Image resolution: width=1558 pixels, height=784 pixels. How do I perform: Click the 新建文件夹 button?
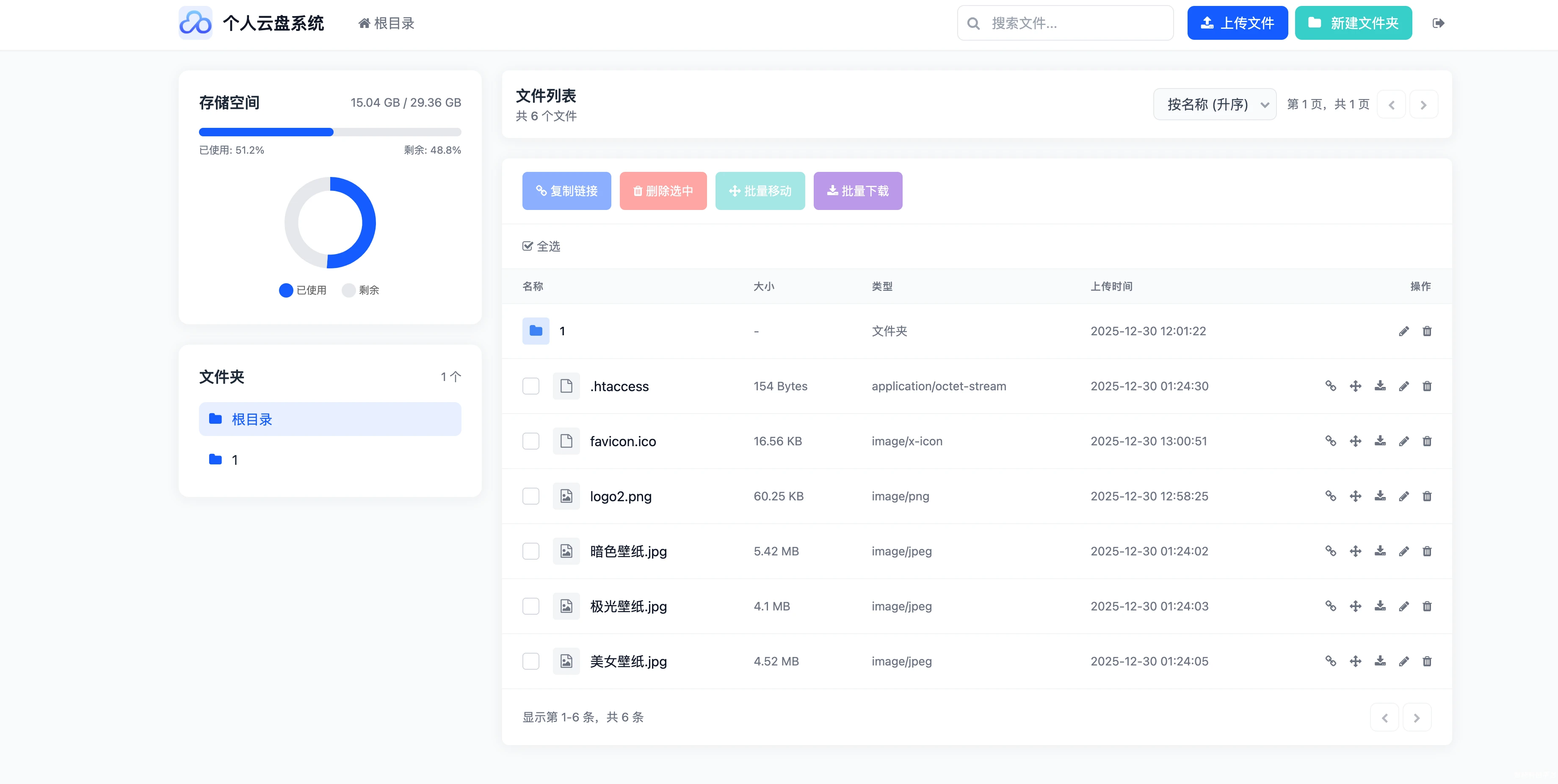pos(1354,22)
